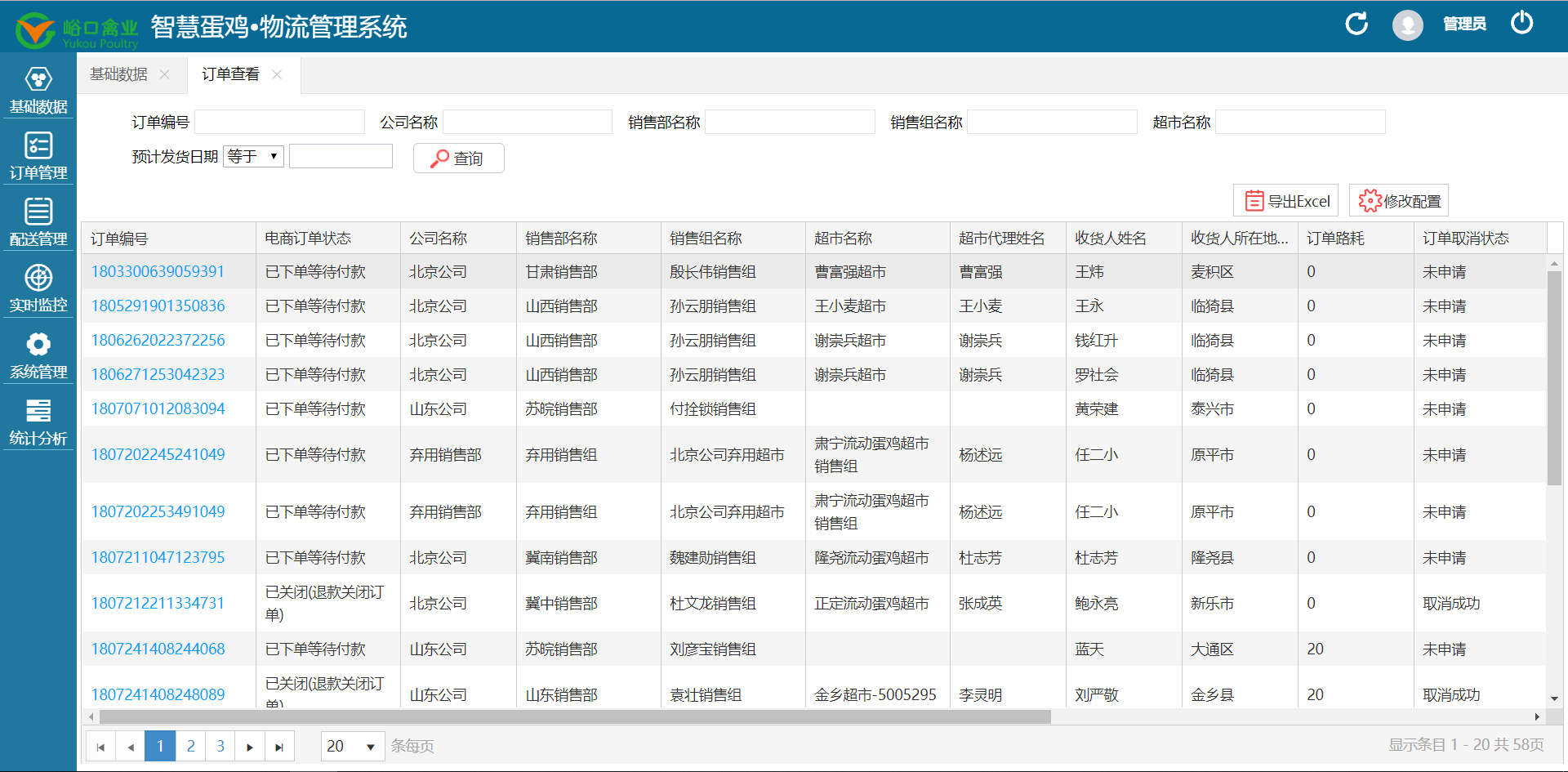The width and height of the screenshot is (1568, 772).
Task: Sort by the 公司名称 column header
Action: 458,239
